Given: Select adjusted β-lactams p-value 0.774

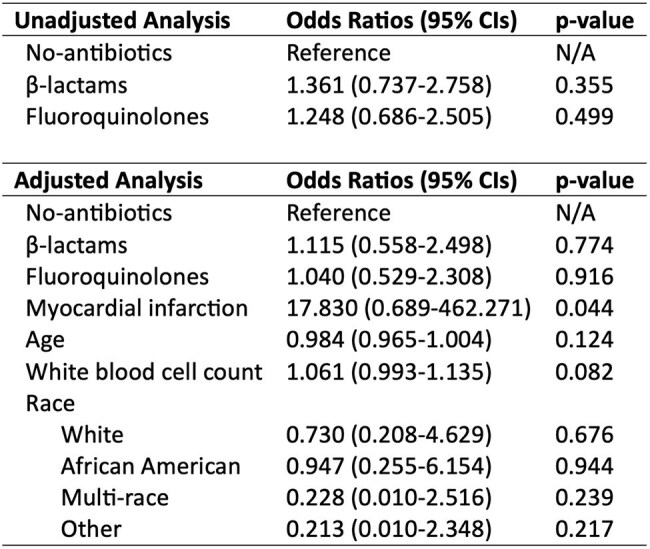Looking at the screenshot, I should (584, 245).
